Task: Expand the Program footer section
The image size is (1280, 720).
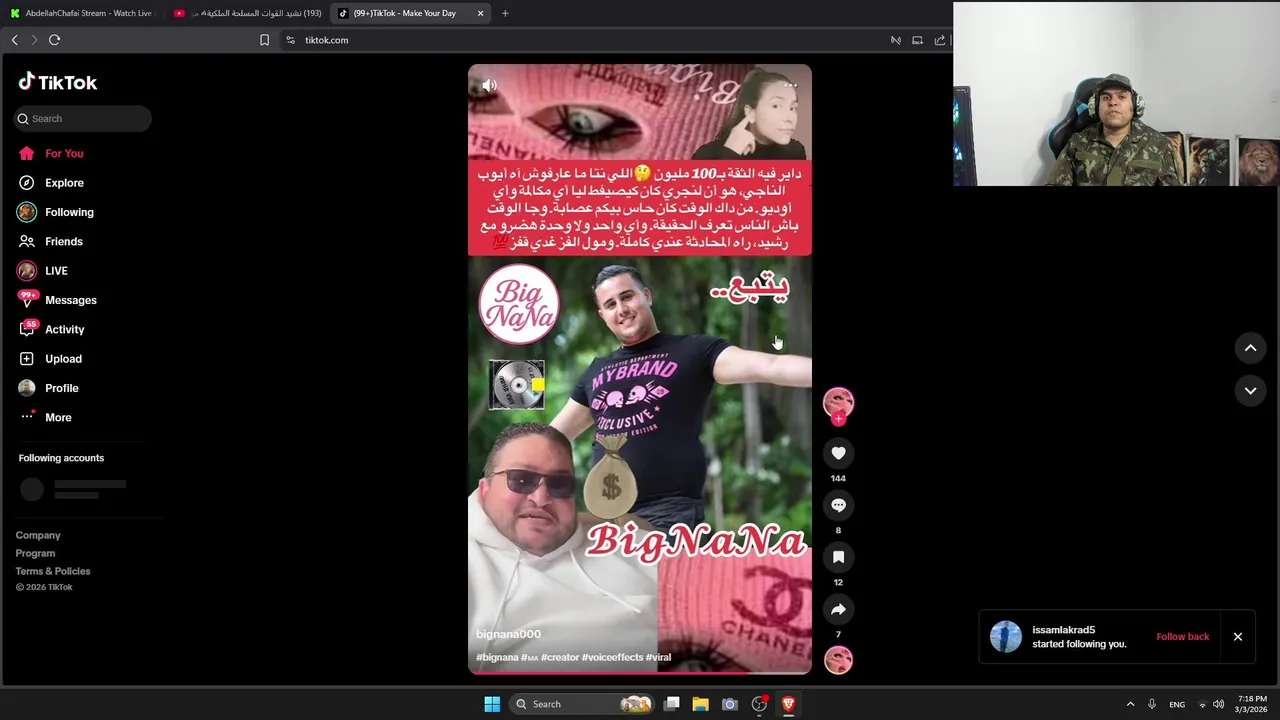Action: click(x=35, y=553)
